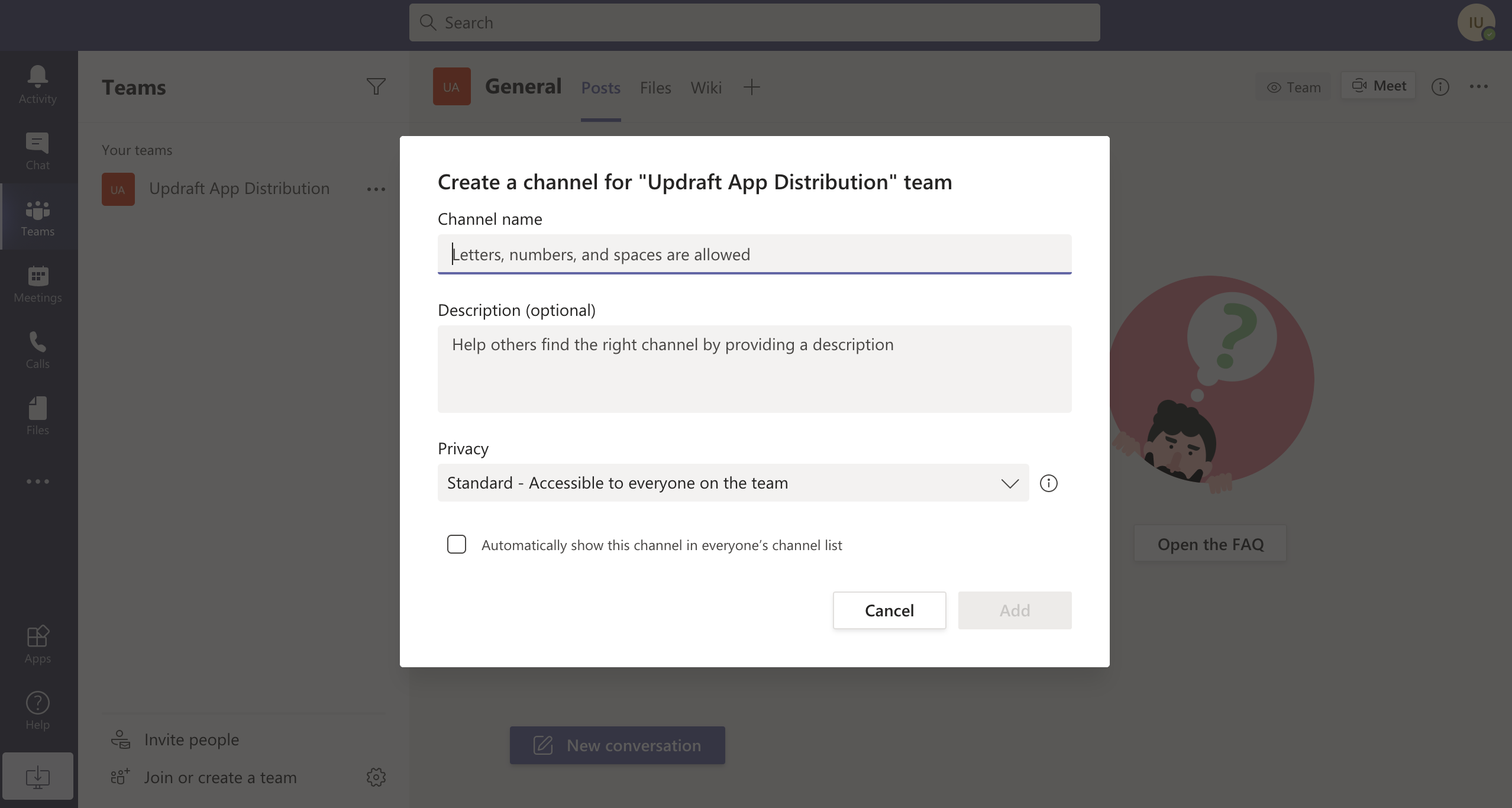Select the Teams icon in sidebar
Image resolution: width=1512 pixels, height=808 pixels.
[x=38, y=217]
